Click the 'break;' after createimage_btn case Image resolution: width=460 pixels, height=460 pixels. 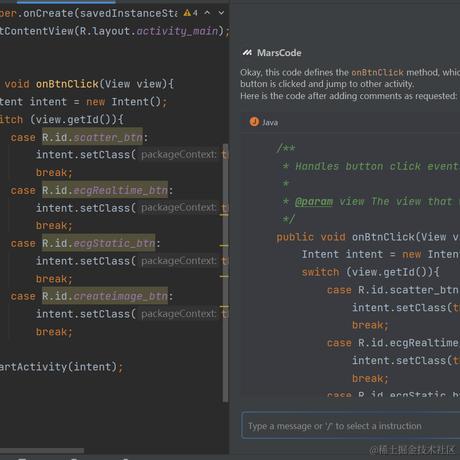pos(54,332)
